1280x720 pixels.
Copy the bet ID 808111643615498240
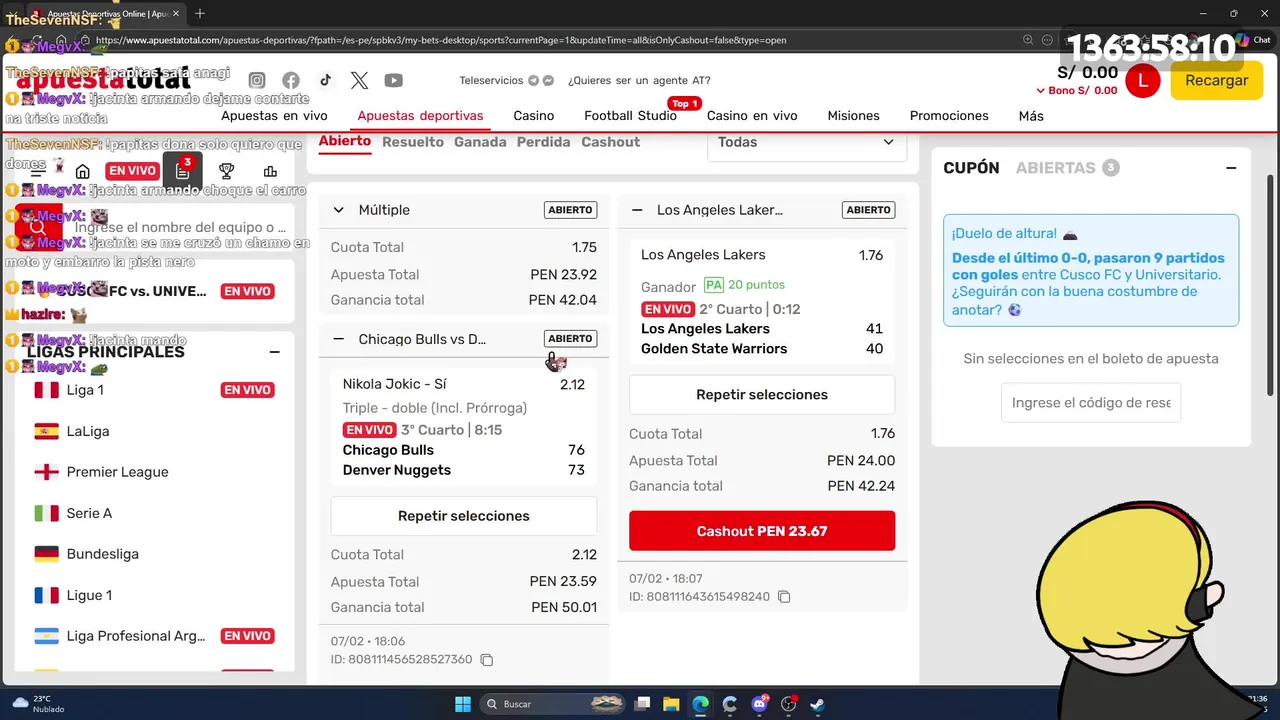[x=784, y=597]
